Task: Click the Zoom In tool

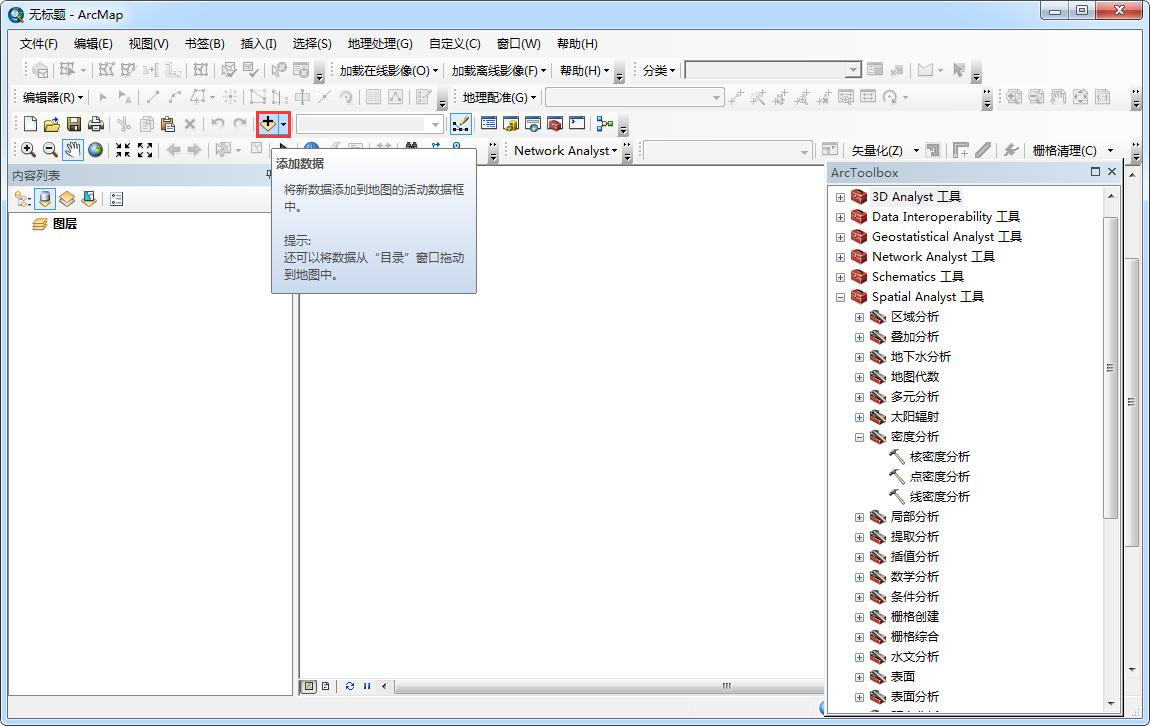Action: pos(28,149)
